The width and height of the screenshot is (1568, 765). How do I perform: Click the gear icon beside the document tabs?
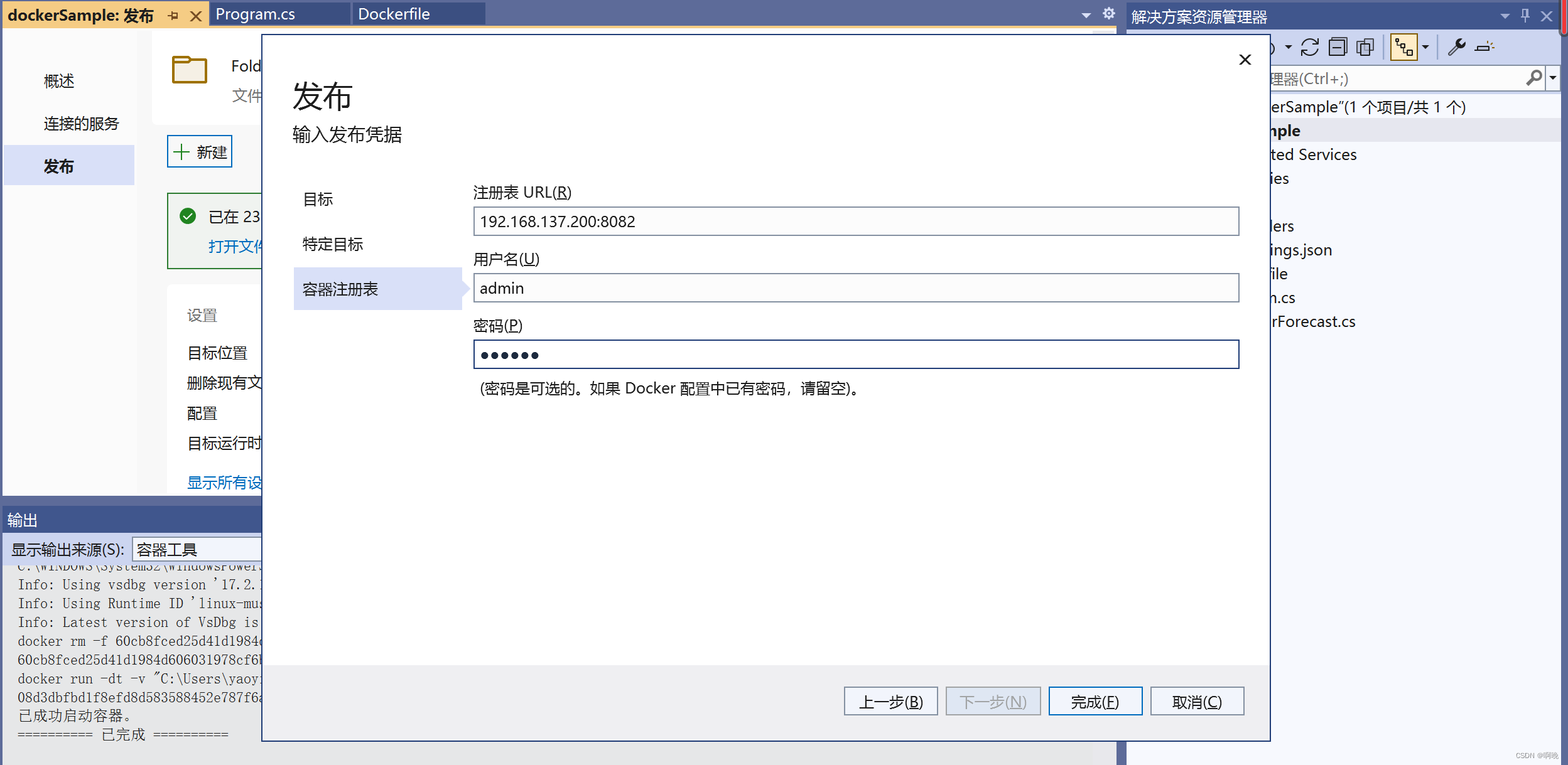click(x=1109, y=14)
